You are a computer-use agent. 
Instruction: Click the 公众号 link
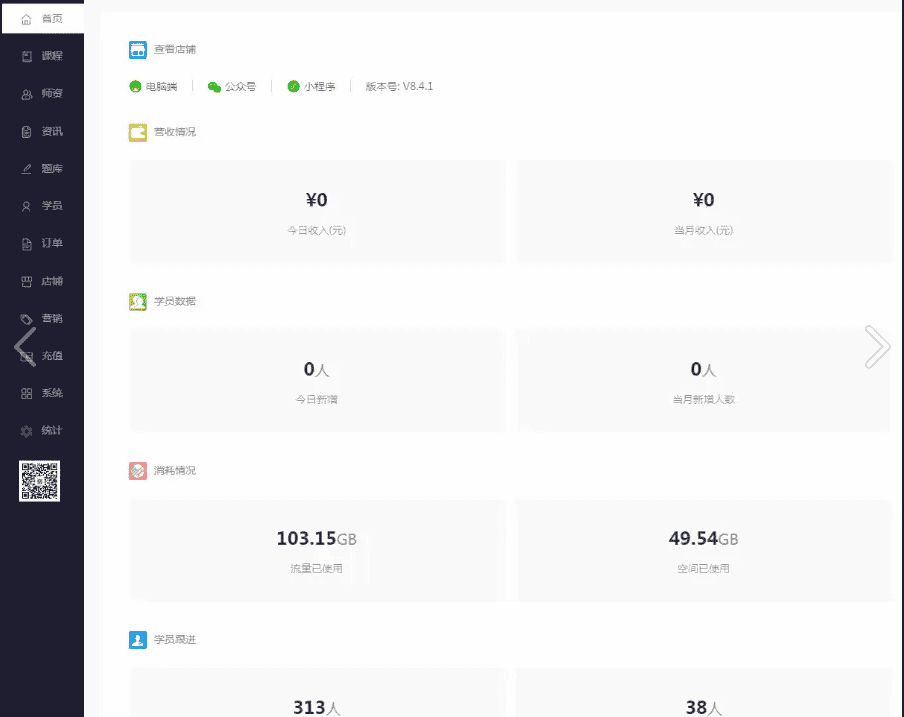pos(240,87)
